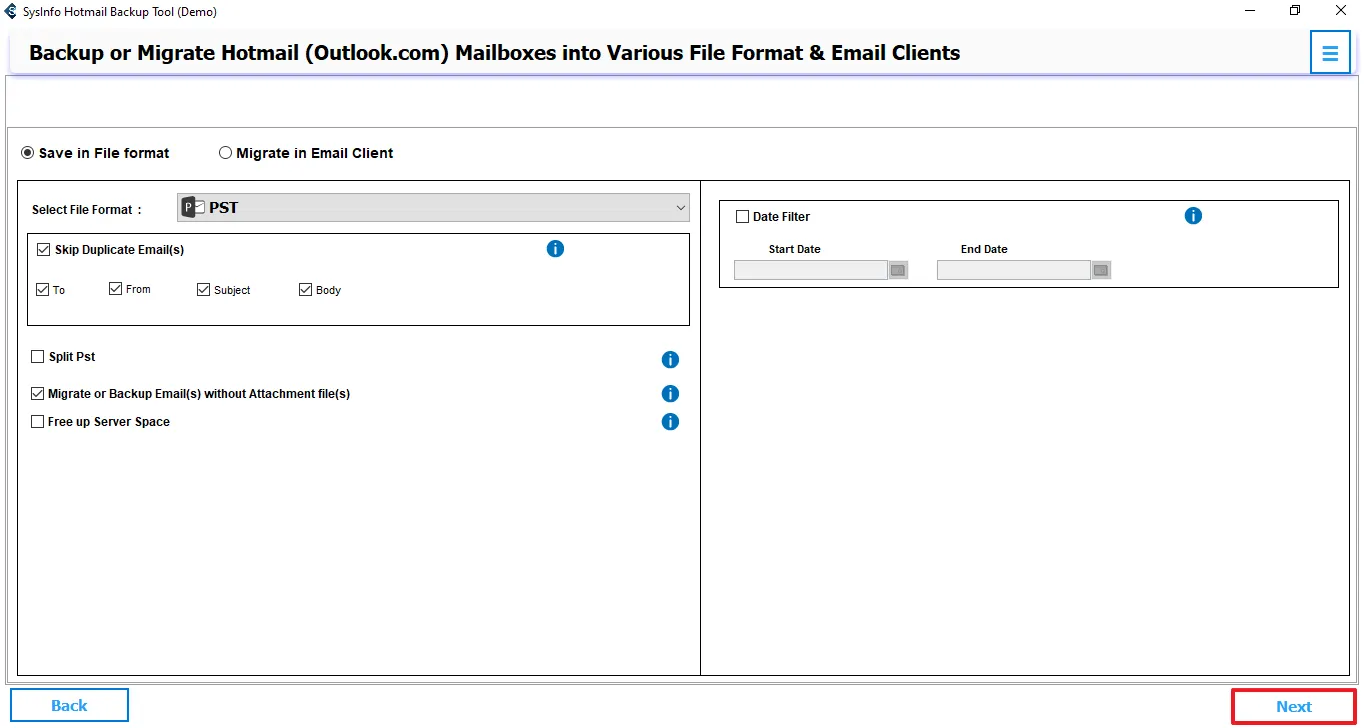
Task: Toggle the From duplicate criteria checkbox
Action: click(x=116, y=289)
